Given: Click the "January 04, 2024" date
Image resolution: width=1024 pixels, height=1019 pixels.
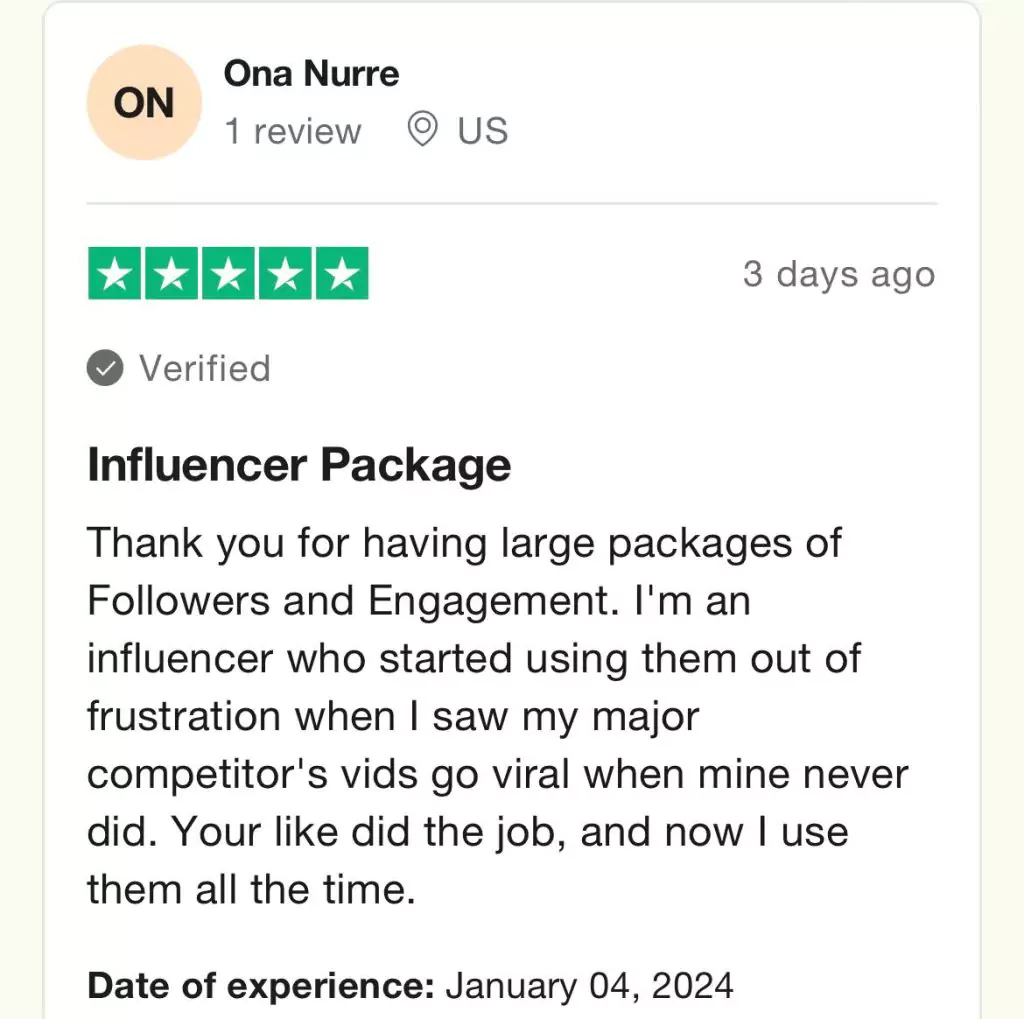Looking at the screenshot, I should pos(589,986).
